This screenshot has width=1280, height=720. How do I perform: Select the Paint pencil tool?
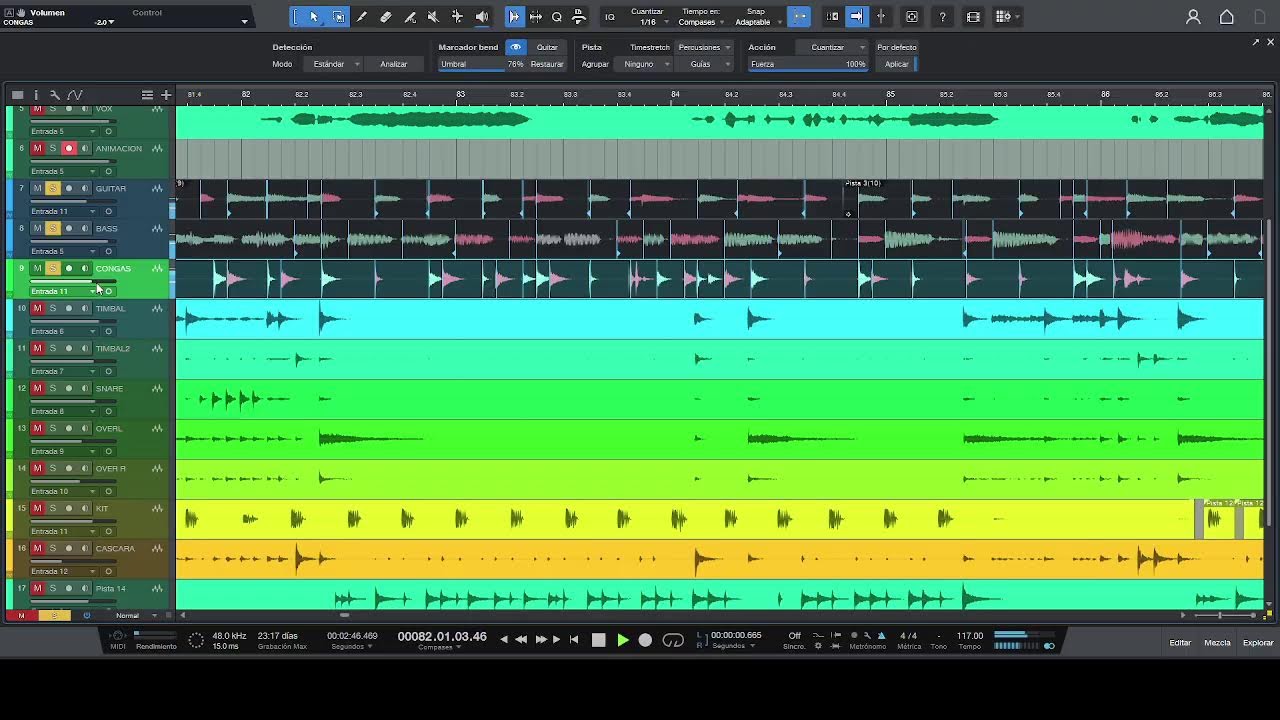pyautogui.click(x=410, y=17)
